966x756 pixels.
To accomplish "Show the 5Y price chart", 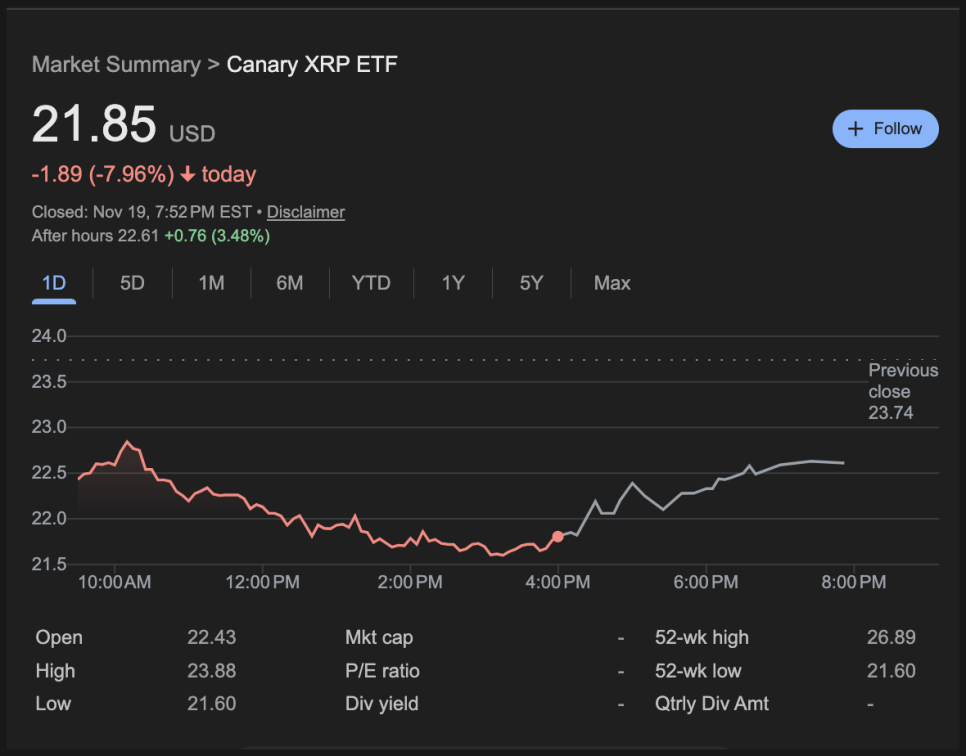I will click(531, 283).
